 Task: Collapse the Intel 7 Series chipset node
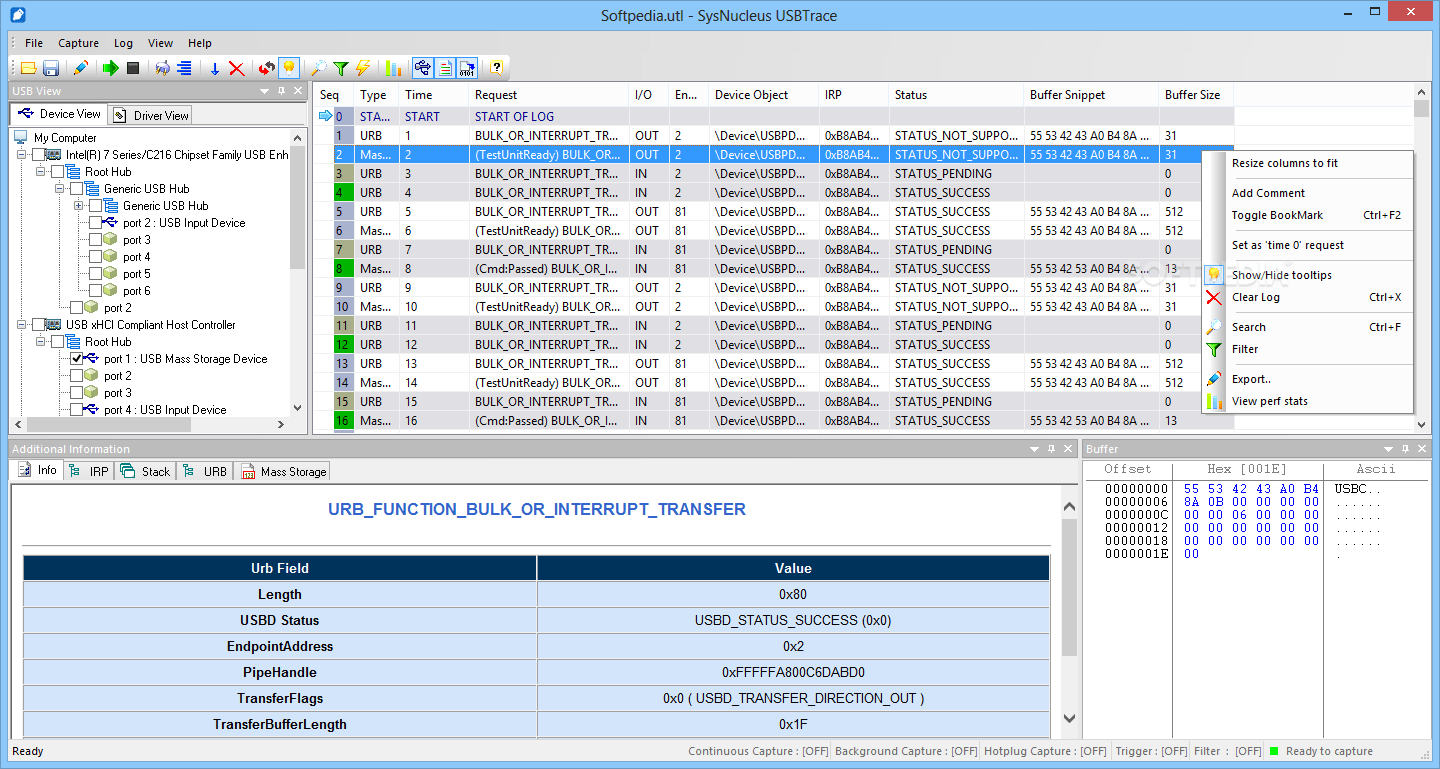pos(22,155)
